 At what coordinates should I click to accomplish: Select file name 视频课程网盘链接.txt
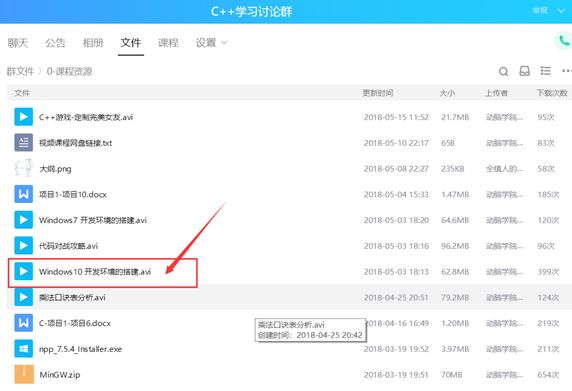pyautogui.click(x=76, y=143)
